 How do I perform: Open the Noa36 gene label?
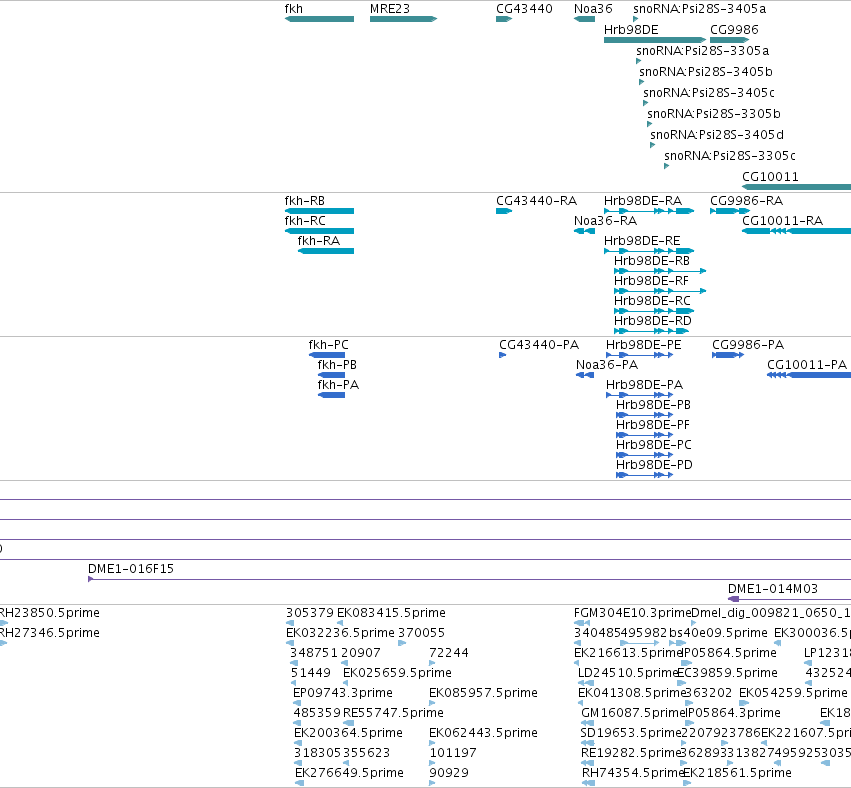click(593, 9)
